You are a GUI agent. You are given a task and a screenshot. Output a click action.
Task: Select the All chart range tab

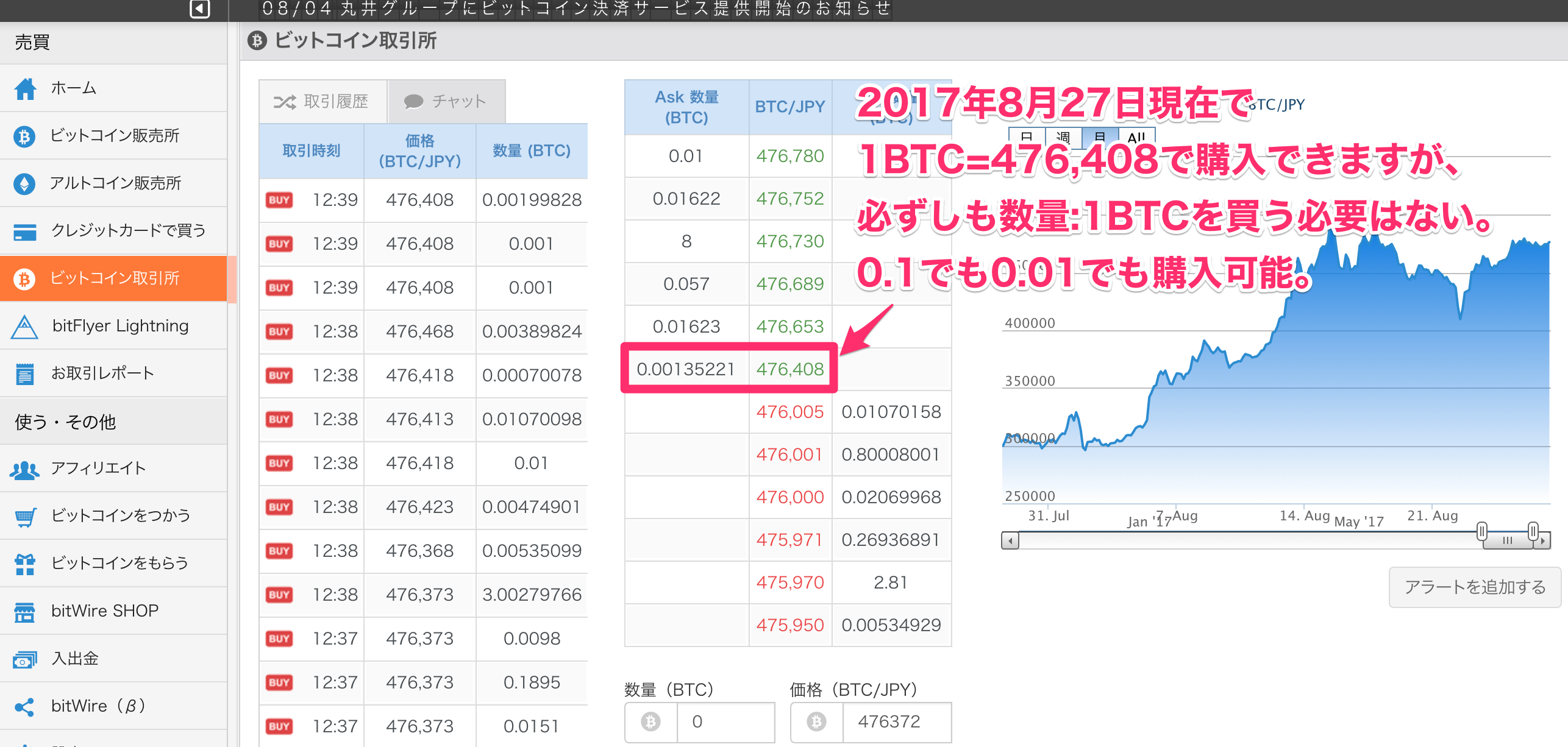click(x=1136, y=138)
